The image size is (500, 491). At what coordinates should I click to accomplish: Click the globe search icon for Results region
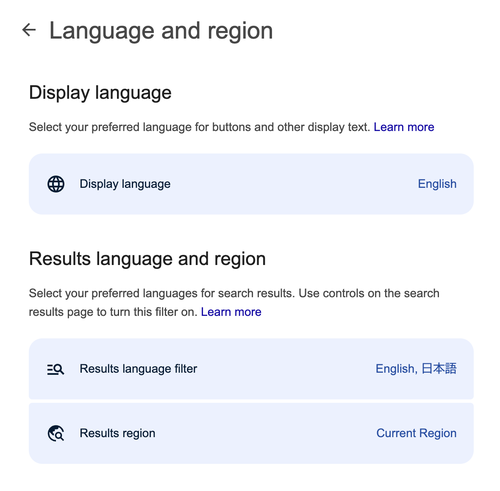[56, 433]
